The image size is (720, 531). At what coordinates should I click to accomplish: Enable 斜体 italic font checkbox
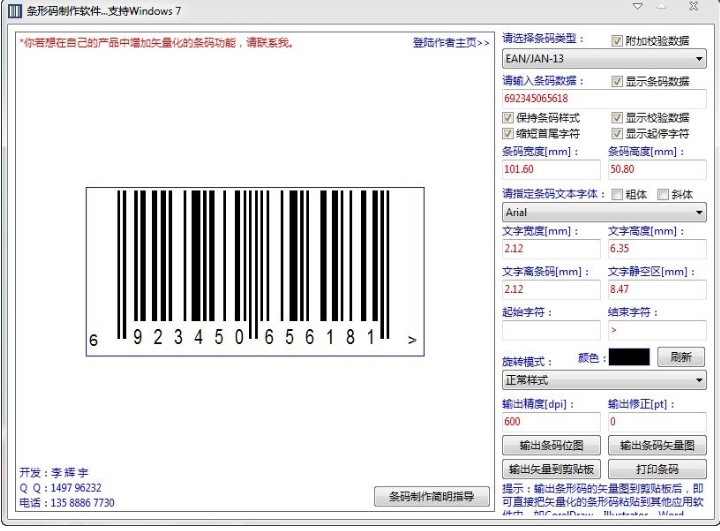(663, 194)
